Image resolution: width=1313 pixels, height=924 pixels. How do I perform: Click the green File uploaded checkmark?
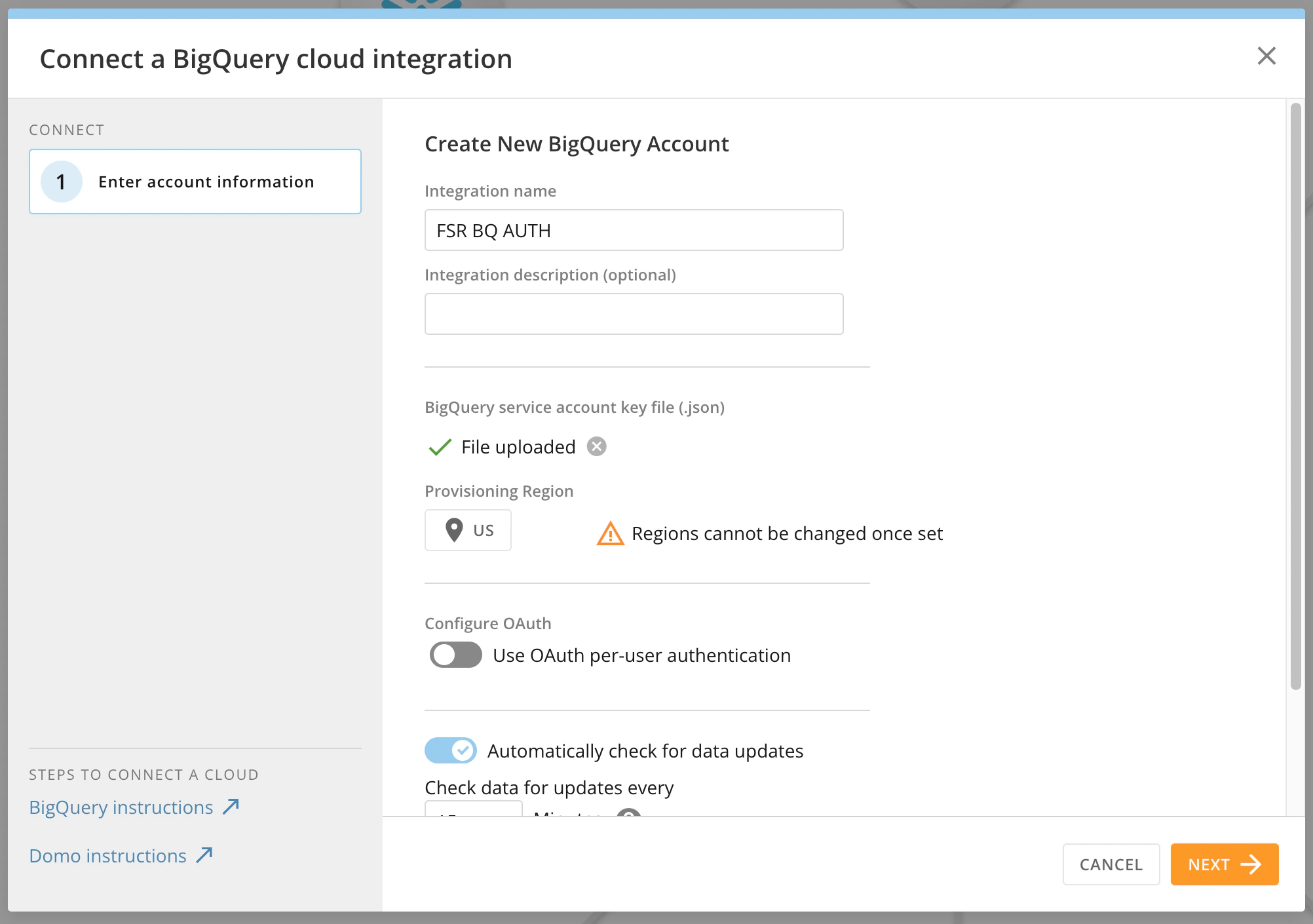tap(440, 447)
